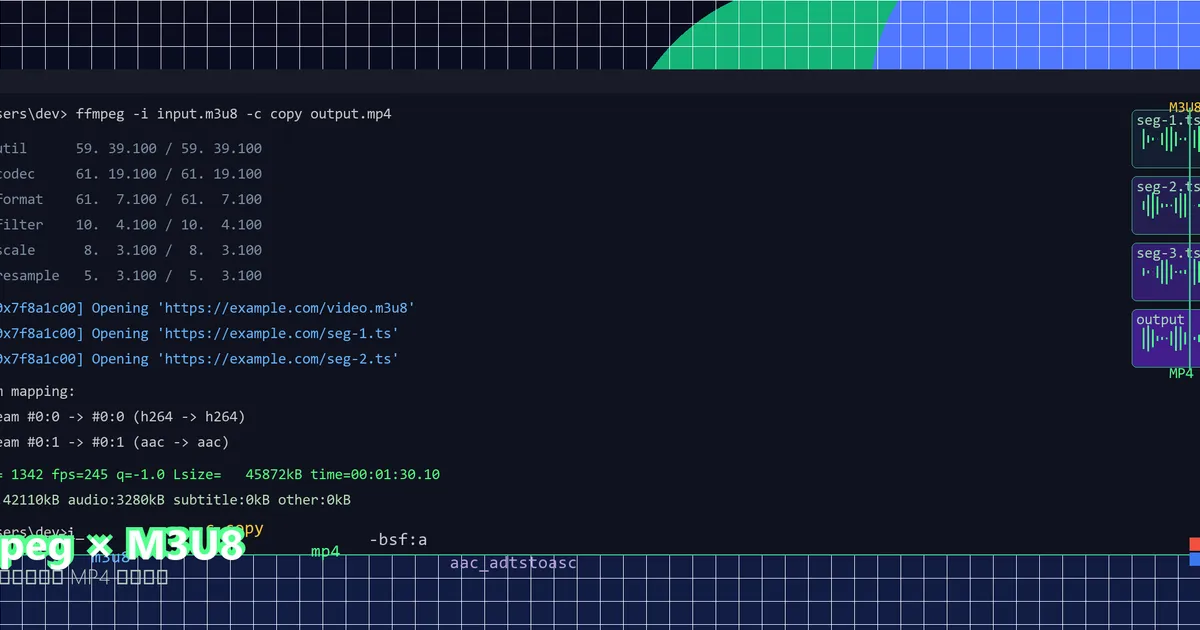This screenshot has width=1200, height=630.
Task: Click the green fps=245 progress line
Action: click(220, 474)
